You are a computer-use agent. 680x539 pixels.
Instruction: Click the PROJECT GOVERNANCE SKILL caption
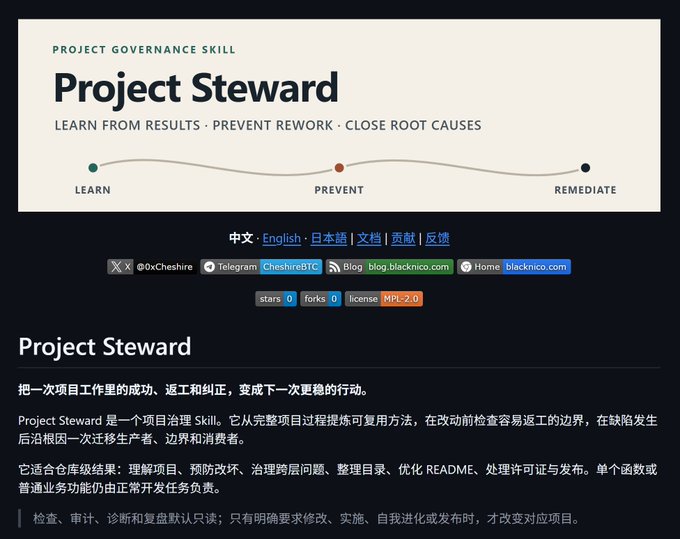coord(144,50)
